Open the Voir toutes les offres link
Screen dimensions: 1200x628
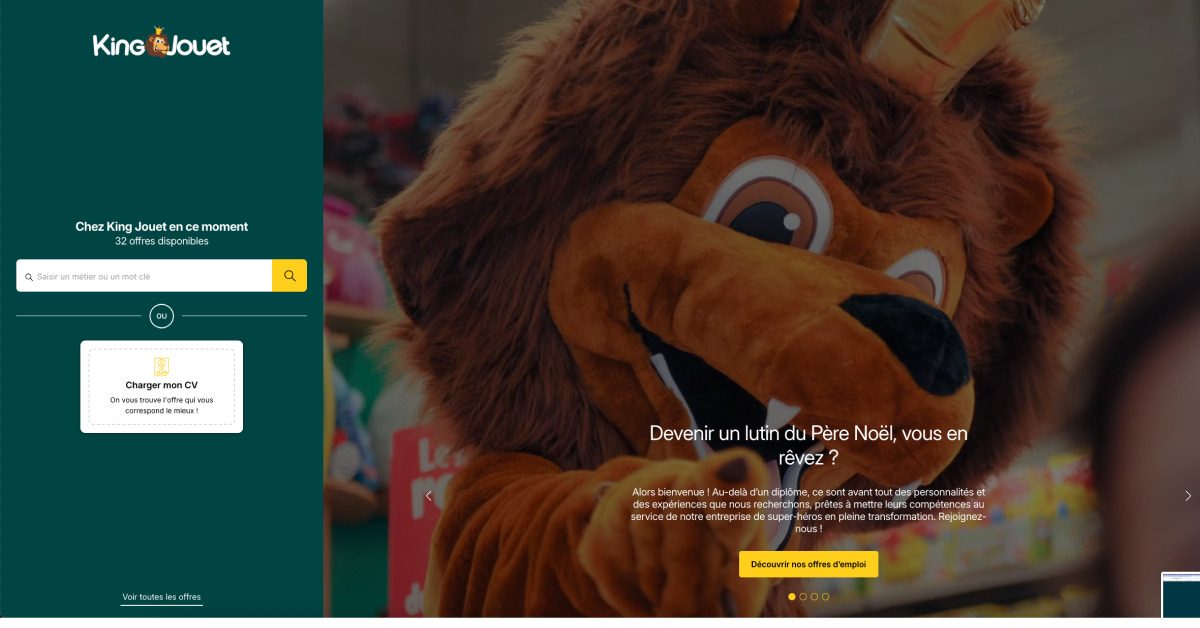point(161,597)
